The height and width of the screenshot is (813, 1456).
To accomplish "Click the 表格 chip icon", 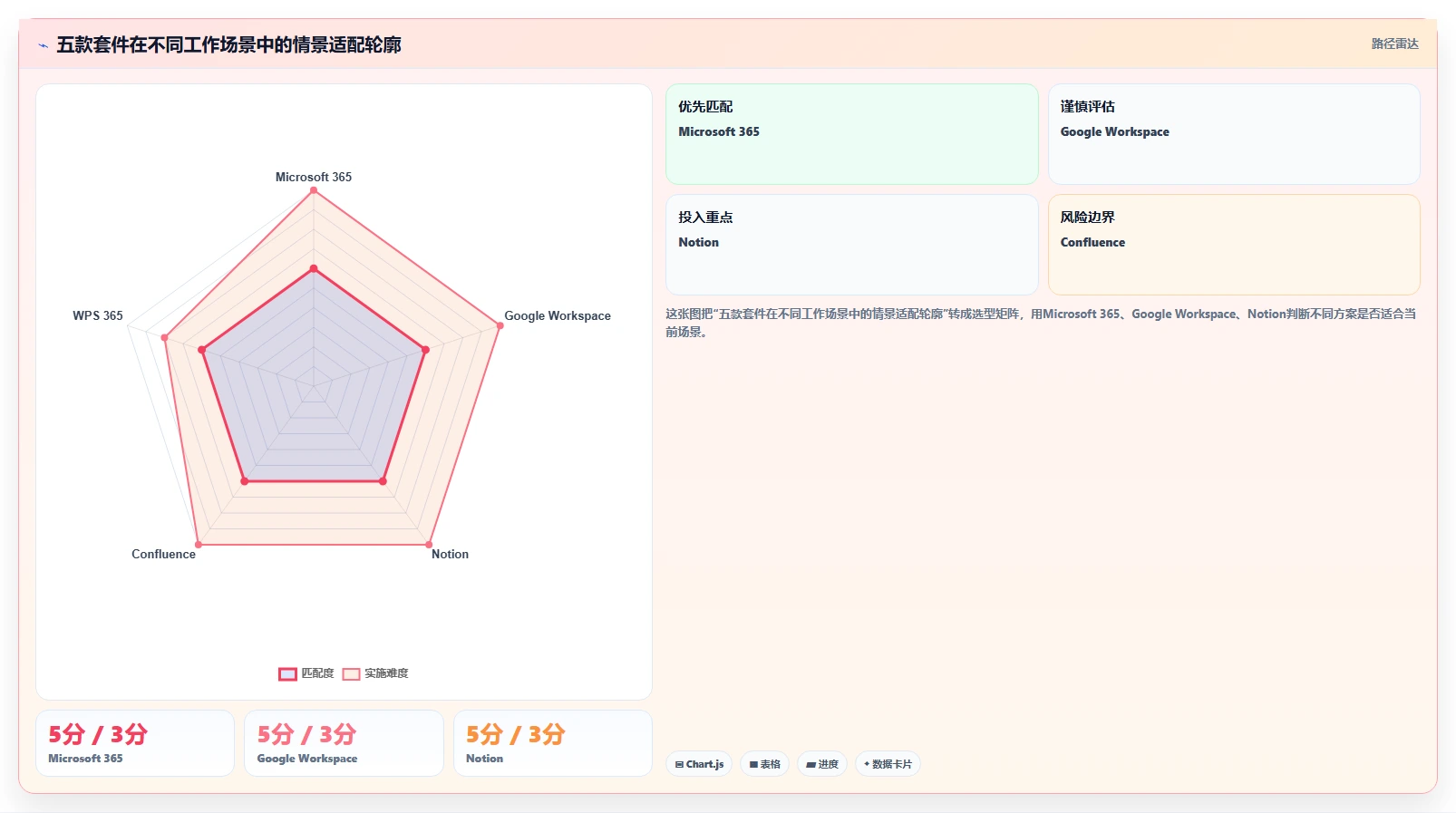I will (x=753, y=765).
